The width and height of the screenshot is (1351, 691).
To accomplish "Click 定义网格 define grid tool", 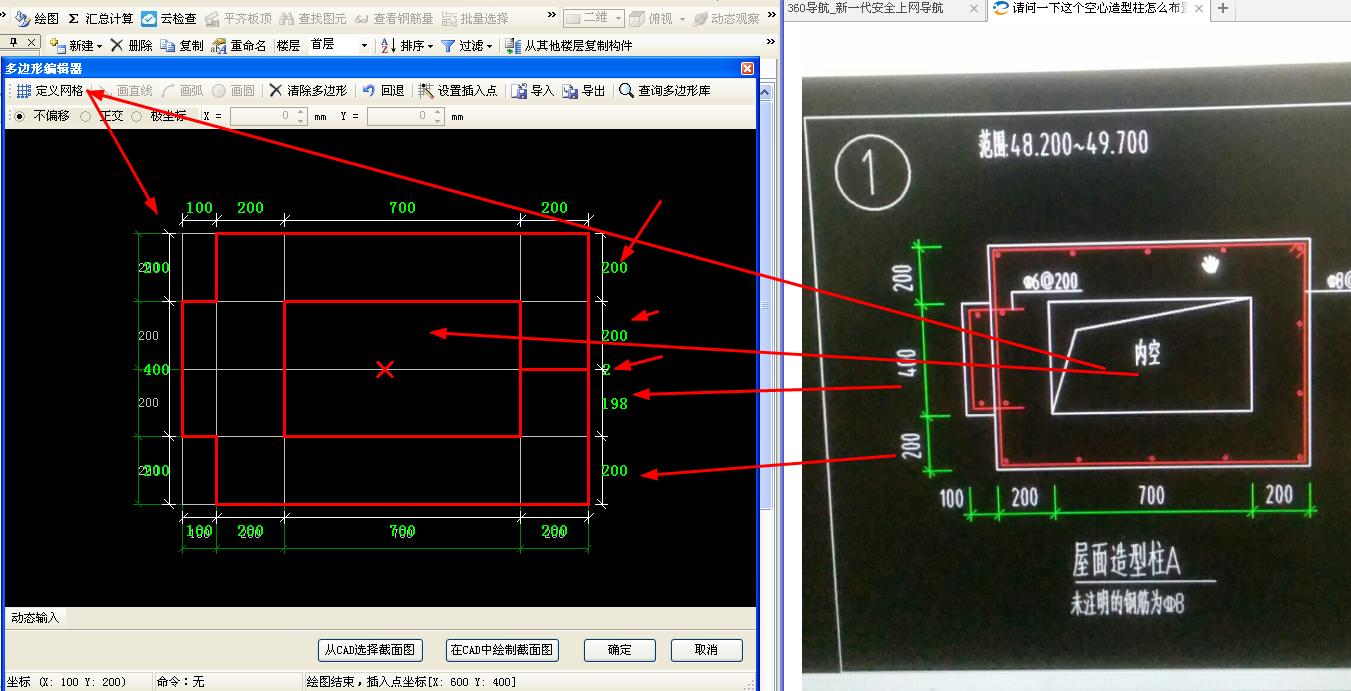I will click(50, 90).
